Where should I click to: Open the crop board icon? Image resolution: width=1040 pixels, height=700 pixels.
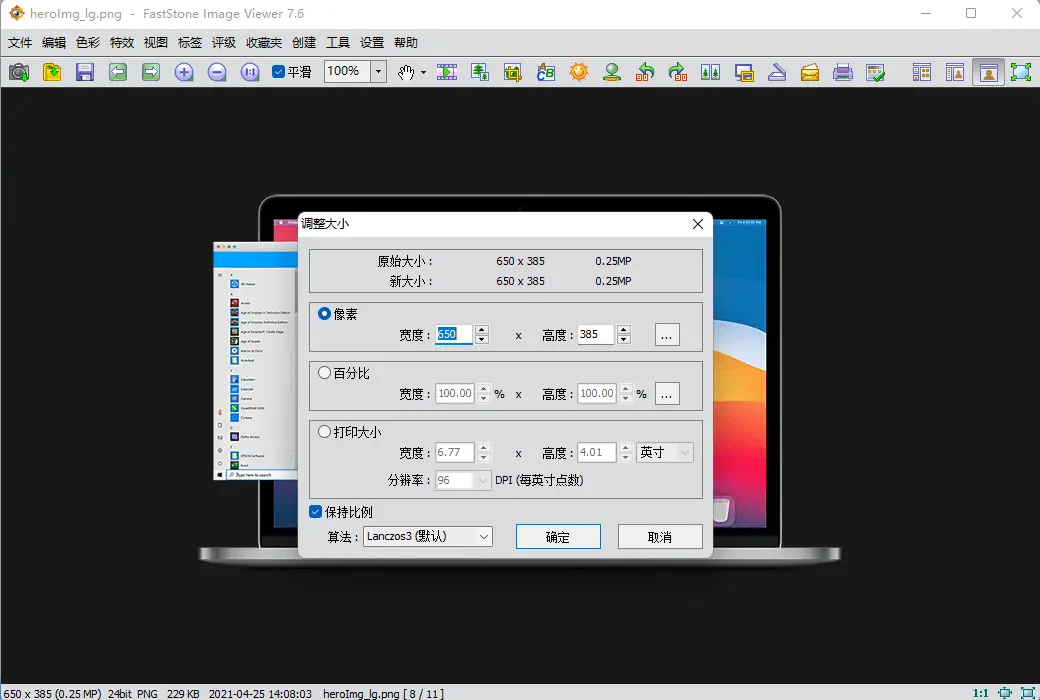513,72
